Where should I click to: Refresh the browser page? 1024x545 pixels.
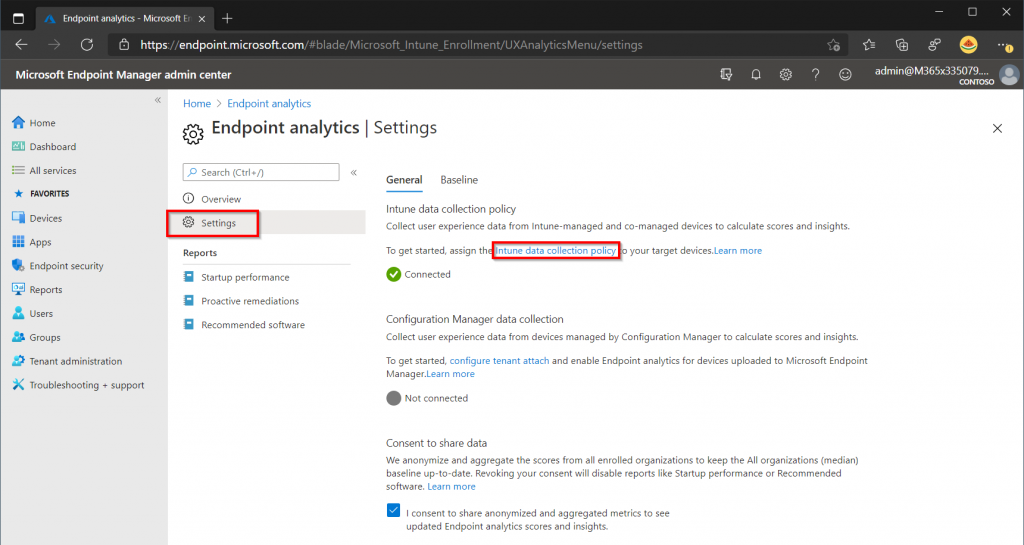tap(87, 44)
